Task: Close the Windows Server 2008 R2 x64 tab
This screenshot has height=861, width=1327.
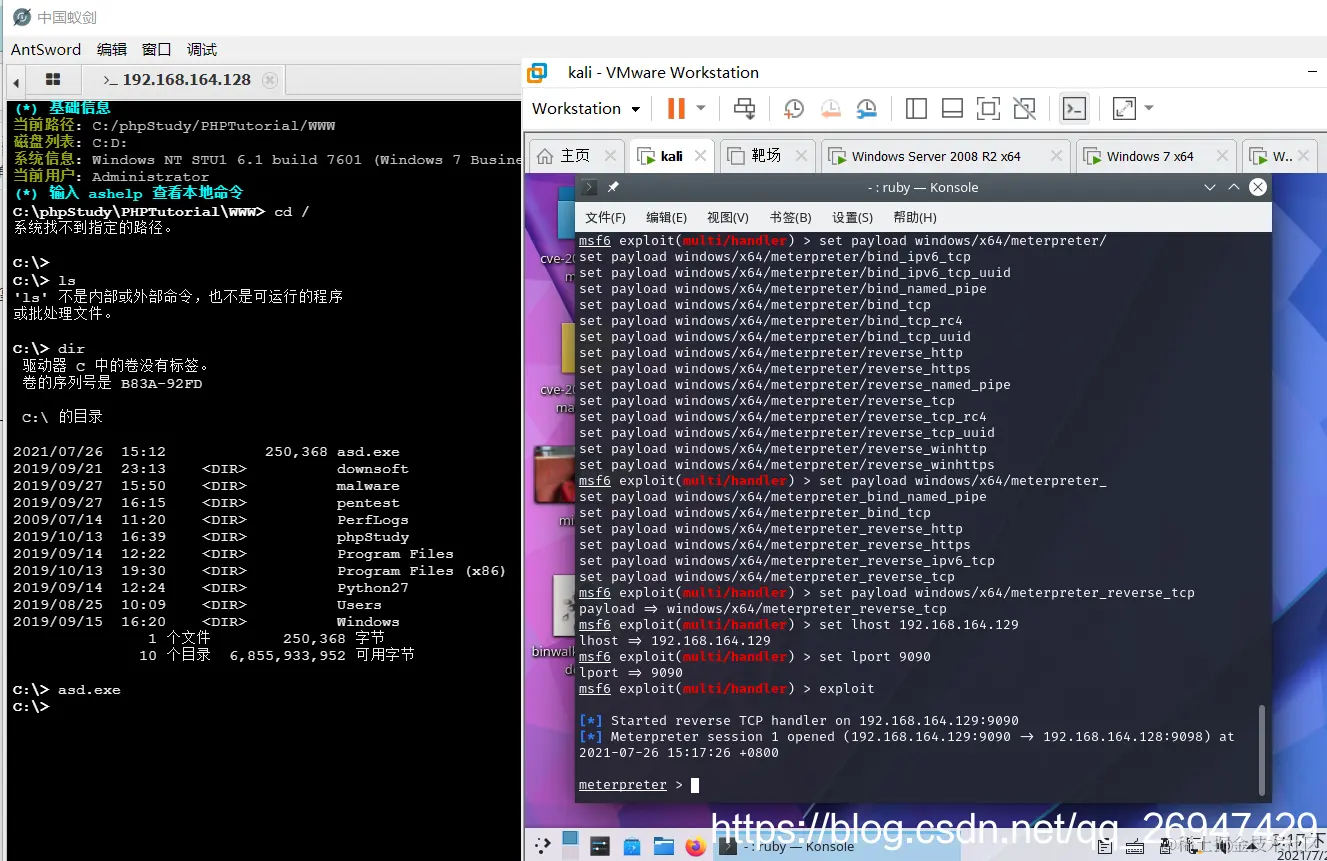Action: [1056, 156]
